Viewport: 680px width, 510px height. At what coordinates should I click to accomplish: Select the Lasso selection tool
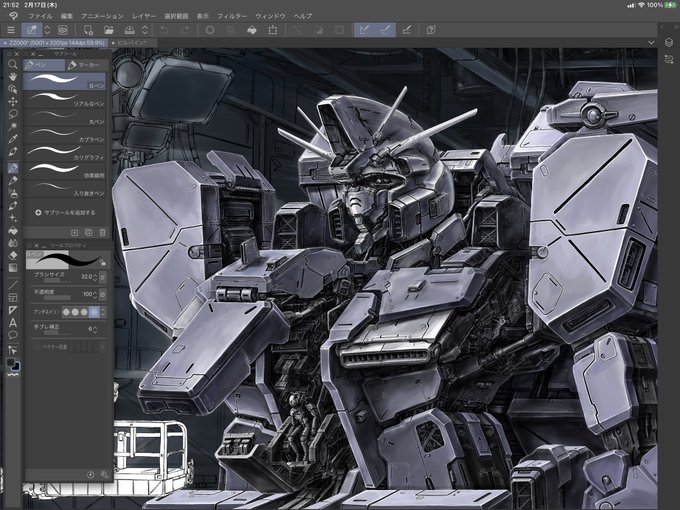click(x=13, y=114)
